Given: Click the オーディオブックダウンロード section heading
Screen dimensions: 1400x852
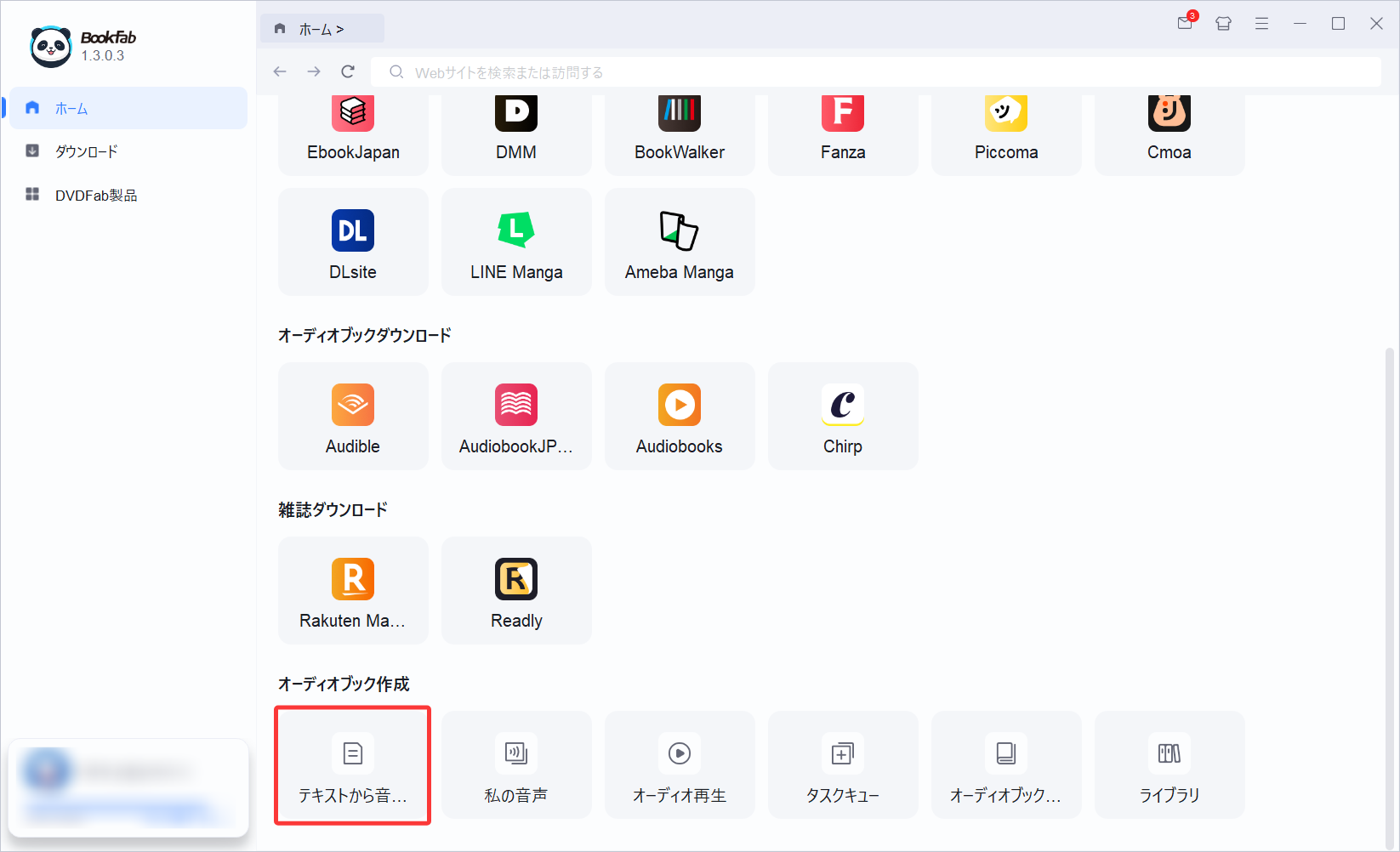Looking at the screenshot, I should (x=365, y=335).
